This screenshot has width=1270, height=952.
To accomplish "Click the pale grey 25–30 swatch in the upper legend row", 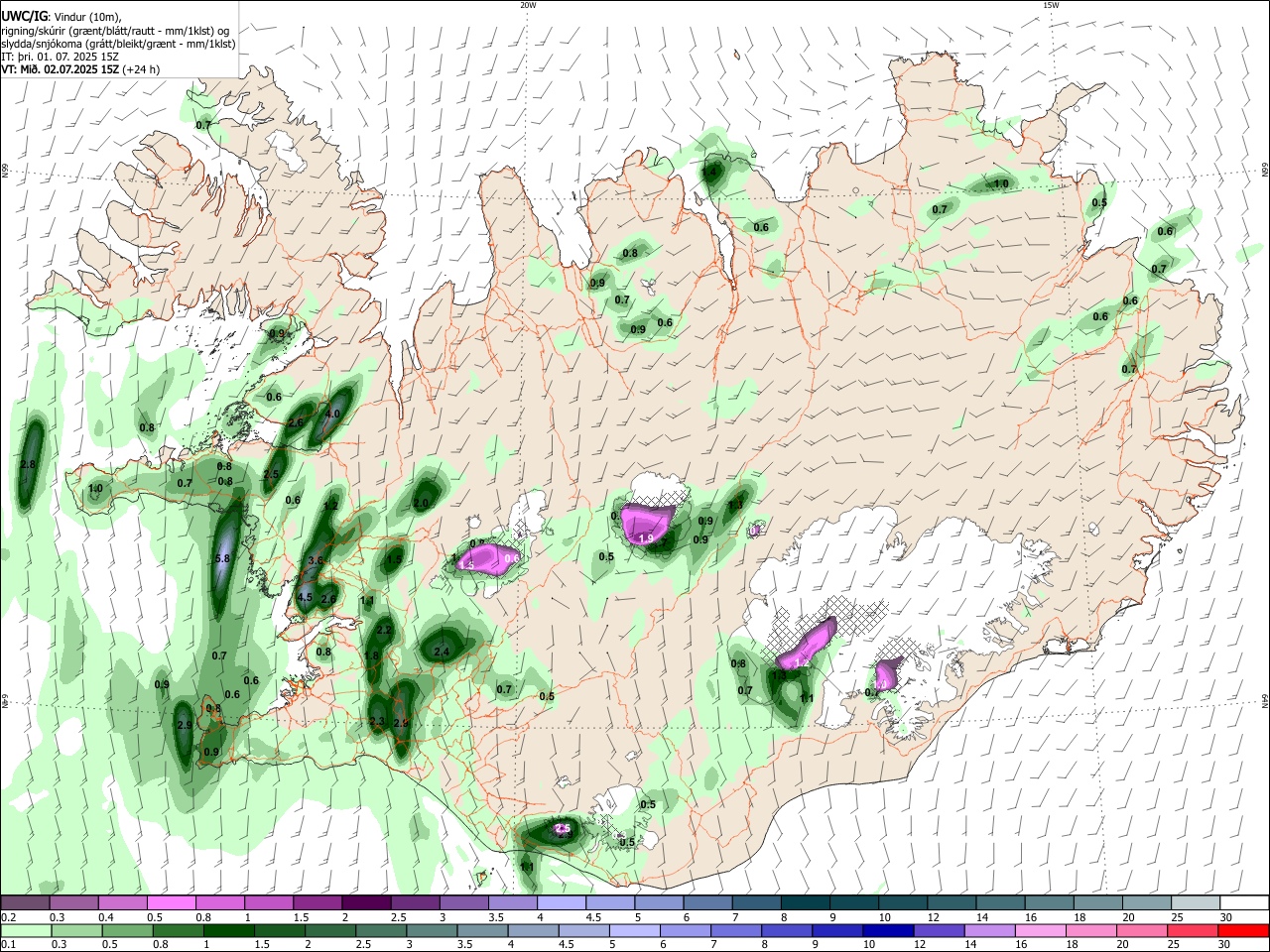I will (x=1197, y=903).
